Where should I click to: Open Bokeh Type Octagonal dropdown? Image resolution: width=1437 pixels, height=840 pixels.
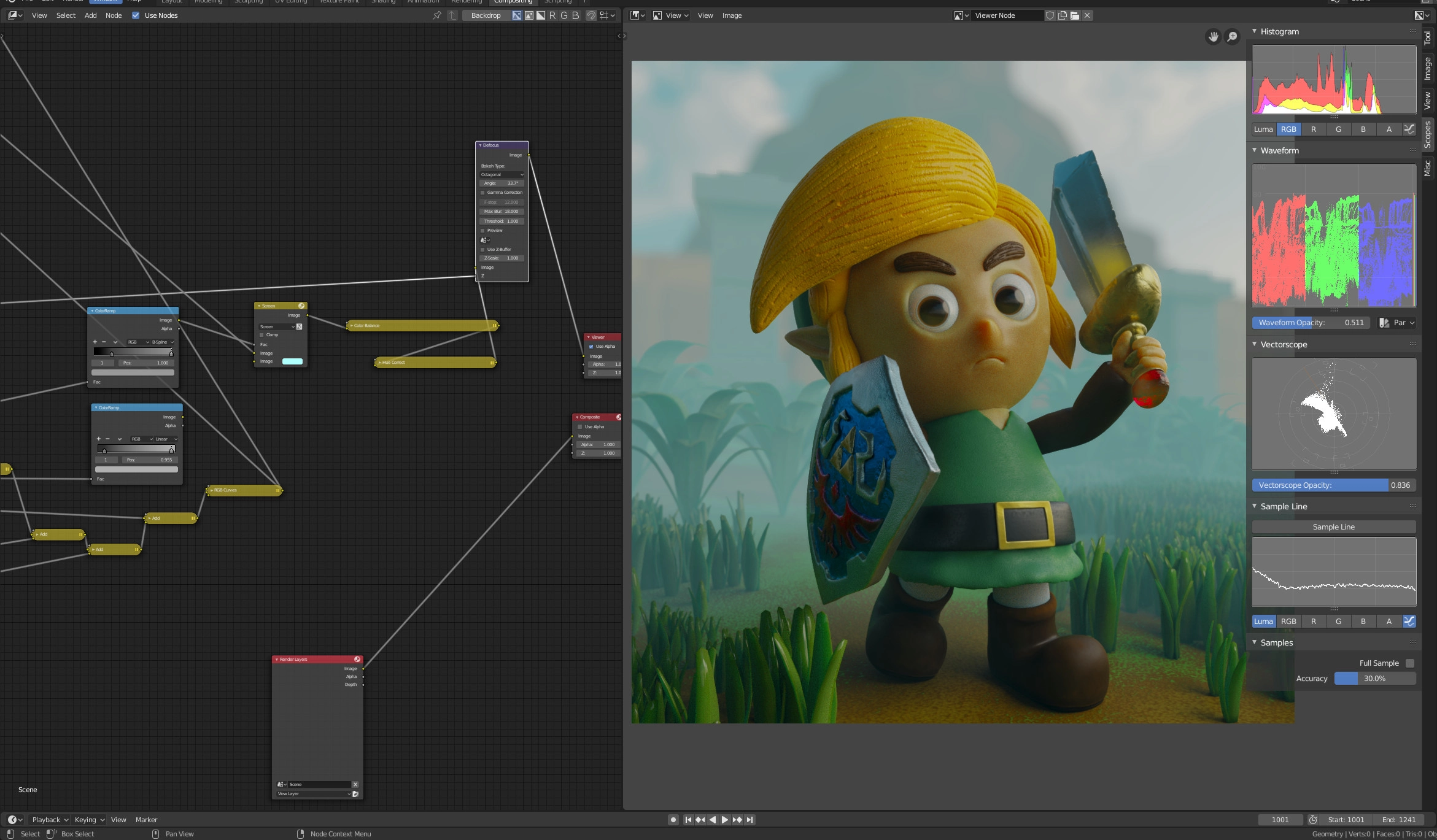pos(502,175)
